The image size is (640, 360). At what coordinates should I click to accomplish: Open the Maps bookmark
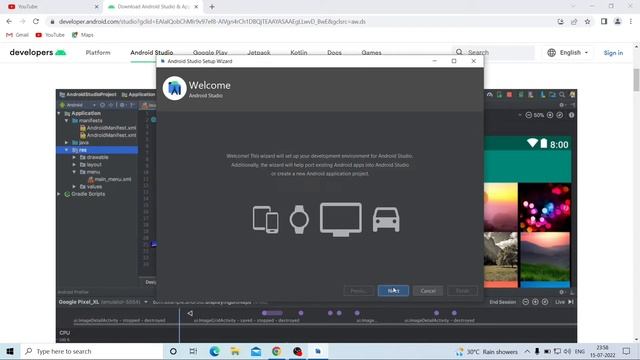[x=82, y=35]
